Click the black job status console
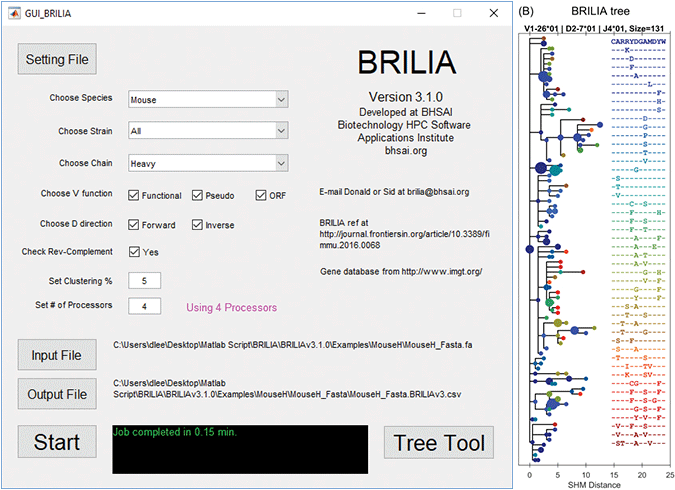This screenshot has width=675, height=490. [240, 450]
